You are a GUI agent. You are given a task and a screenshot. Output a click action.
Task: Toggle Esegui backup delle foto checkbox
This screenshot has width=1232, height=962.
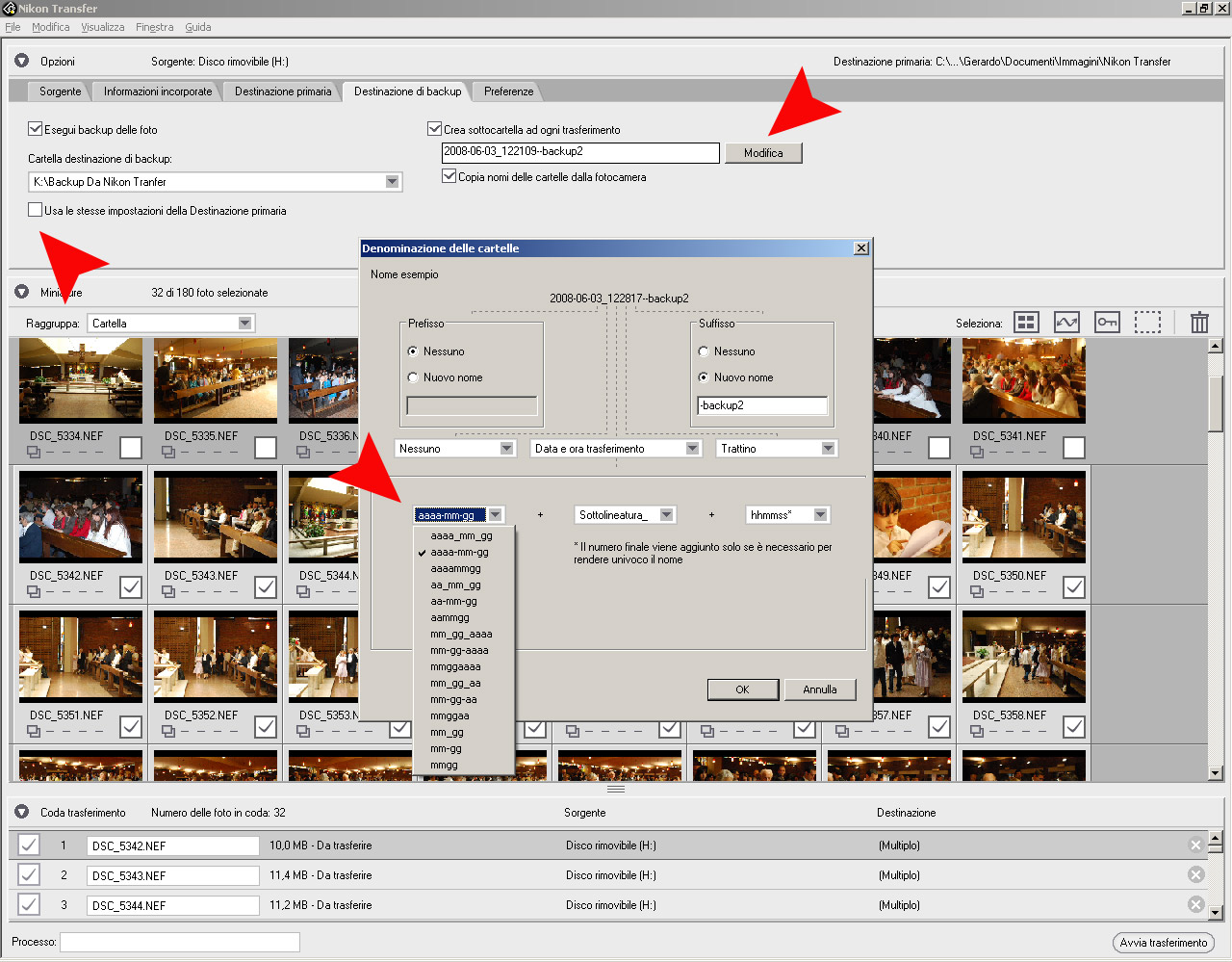coord(36,128)
